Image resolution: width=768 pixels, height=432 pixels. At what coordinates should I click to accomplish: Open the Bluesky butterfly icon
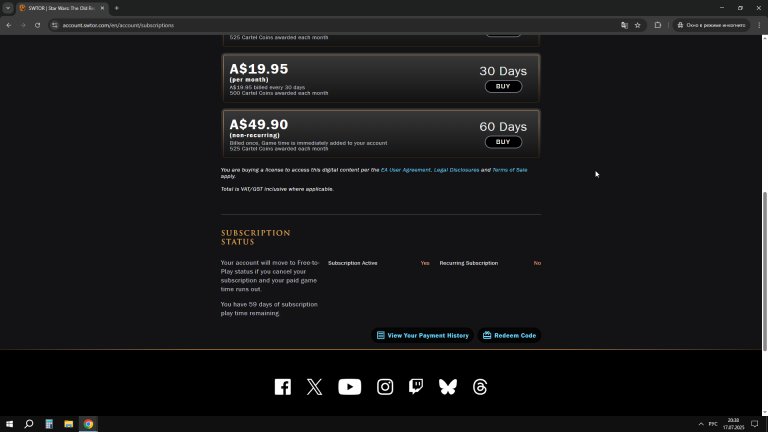coord(448,387)
